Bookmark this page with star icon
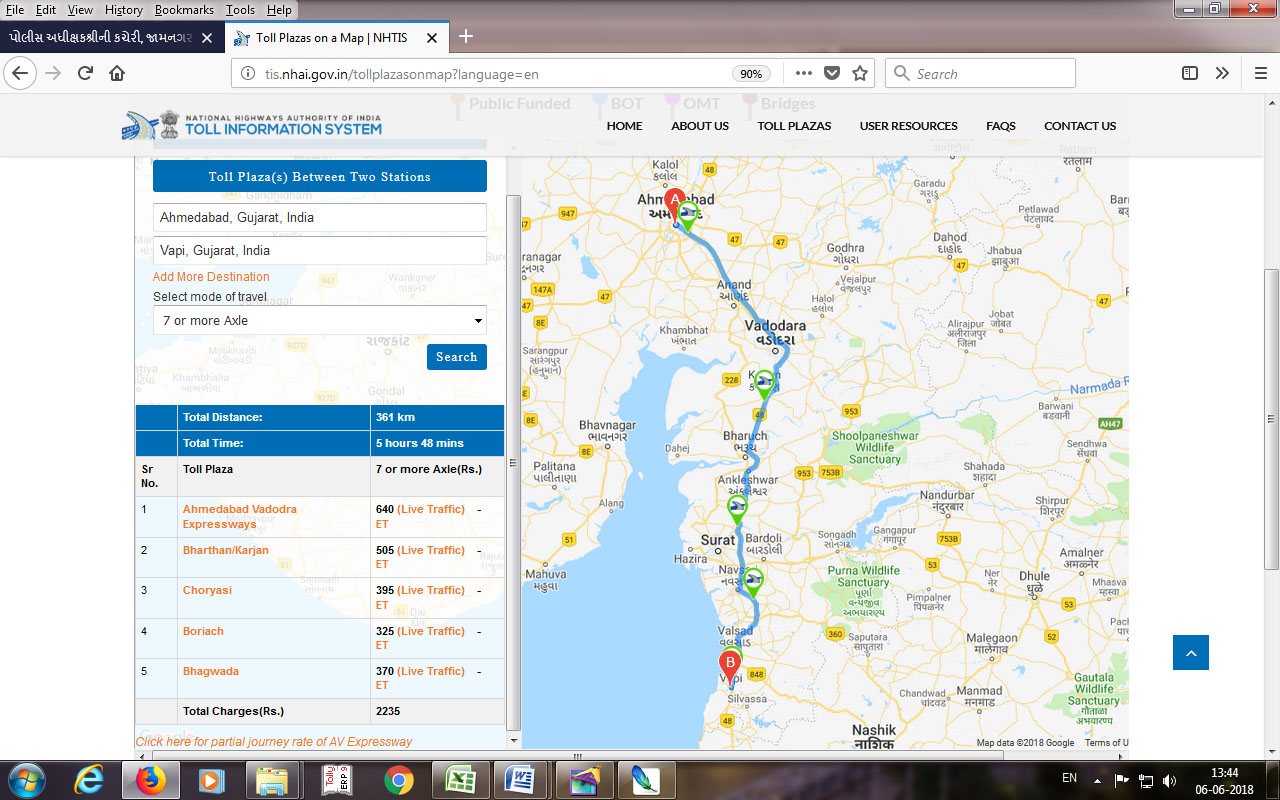1280x800 pixels. (x=859, y=73)
